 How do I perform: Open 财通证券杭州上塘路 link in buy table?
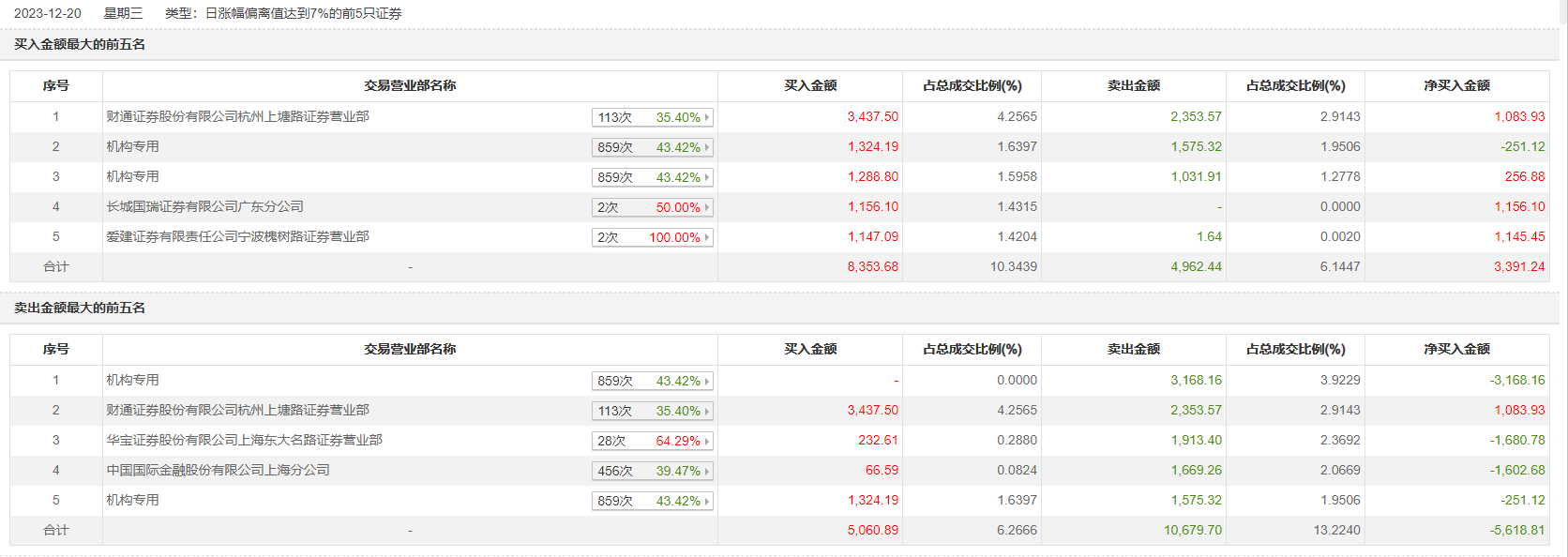[237, 116]
